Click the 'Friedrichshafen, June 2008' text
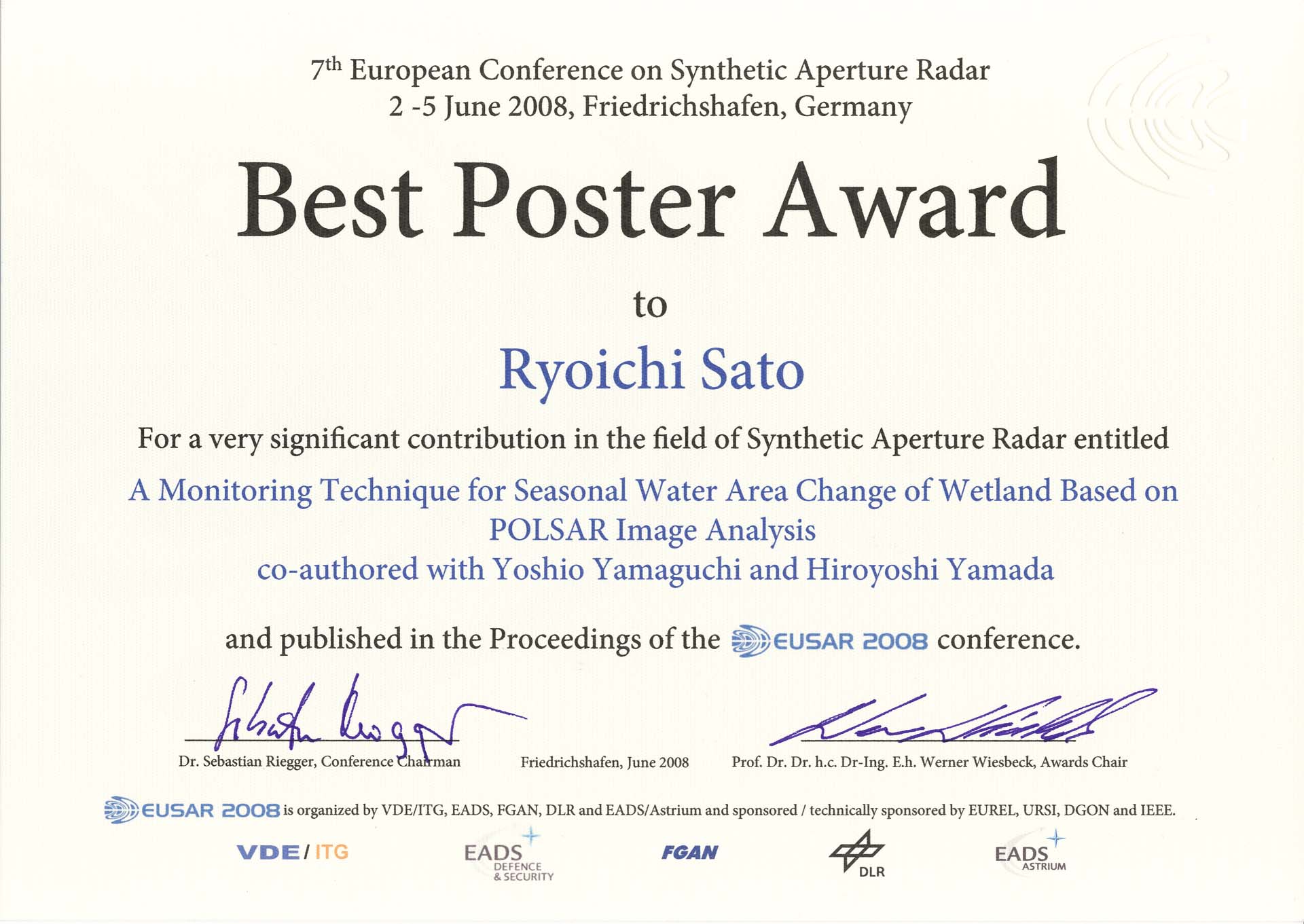Image resolution: width=1304 pixels, height=924 pixels. 604,762
